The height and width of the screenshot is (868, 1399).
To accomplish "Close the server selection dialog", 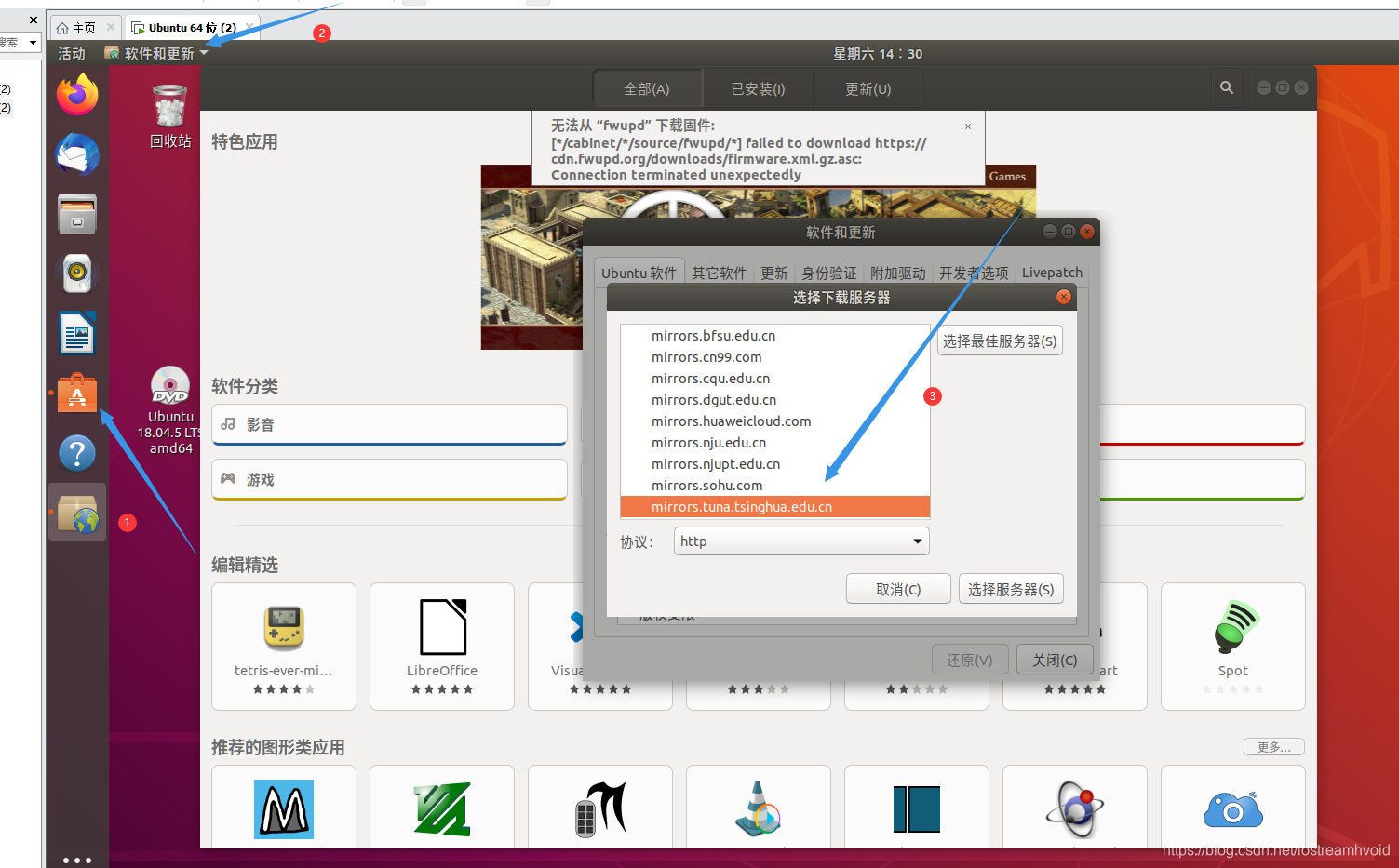I will tap(1064, 297).
